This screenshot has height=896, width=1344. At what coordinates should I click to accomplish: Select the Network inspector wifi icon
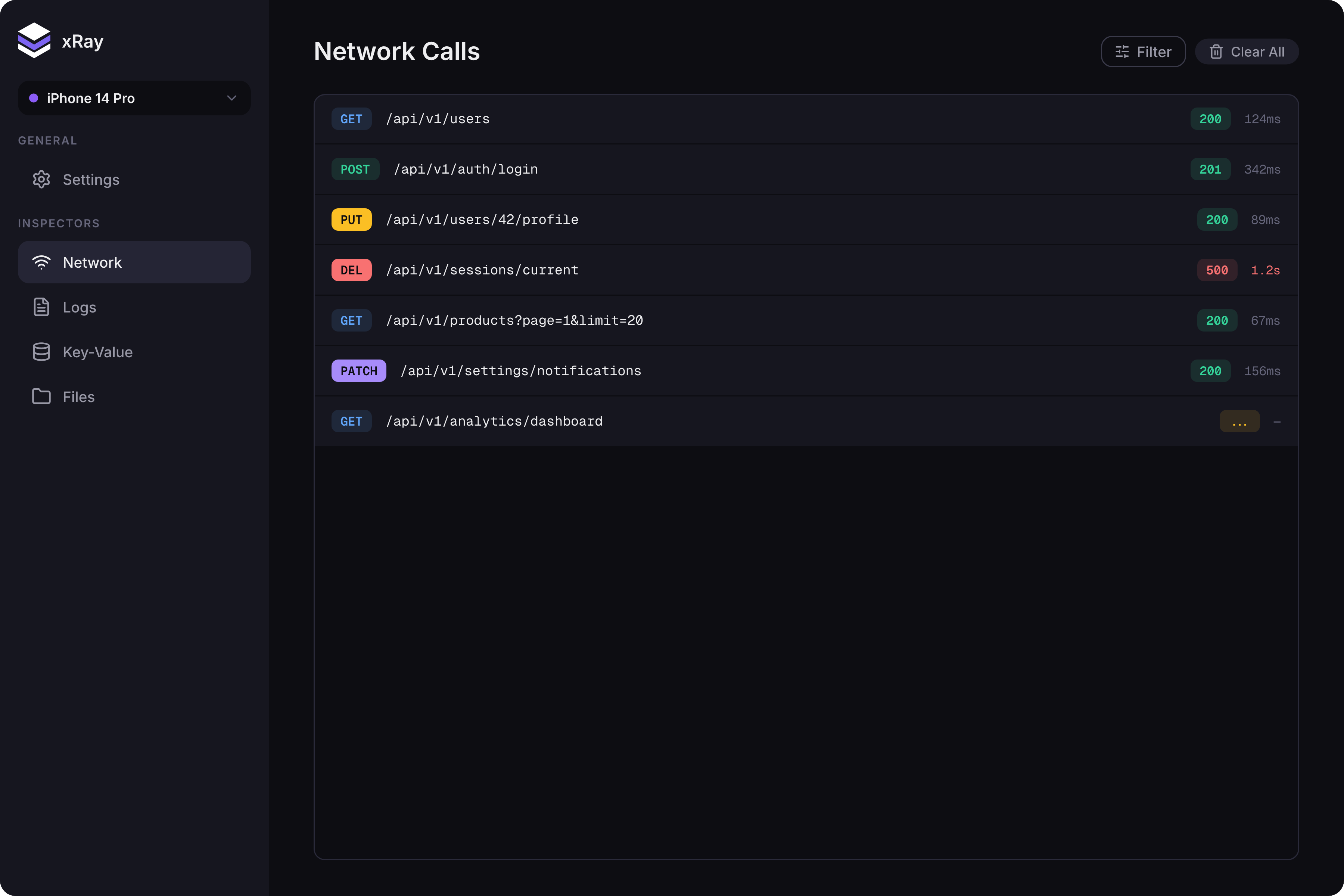(x=41, y=262)
